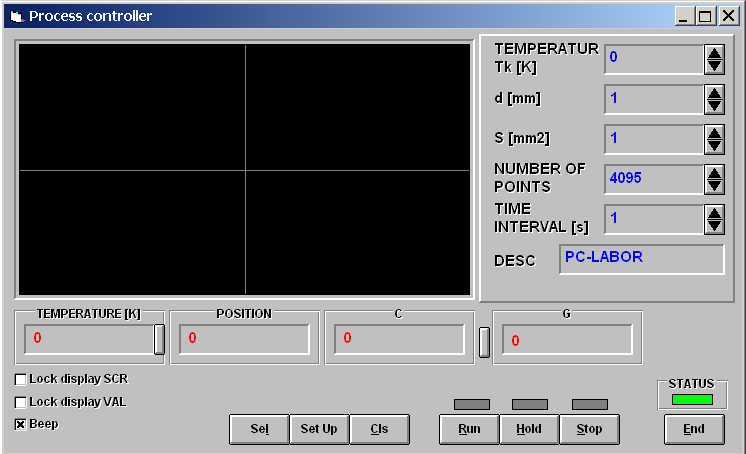
Task: Click the indicator lamp above Run
Action: tap(472, 405)
